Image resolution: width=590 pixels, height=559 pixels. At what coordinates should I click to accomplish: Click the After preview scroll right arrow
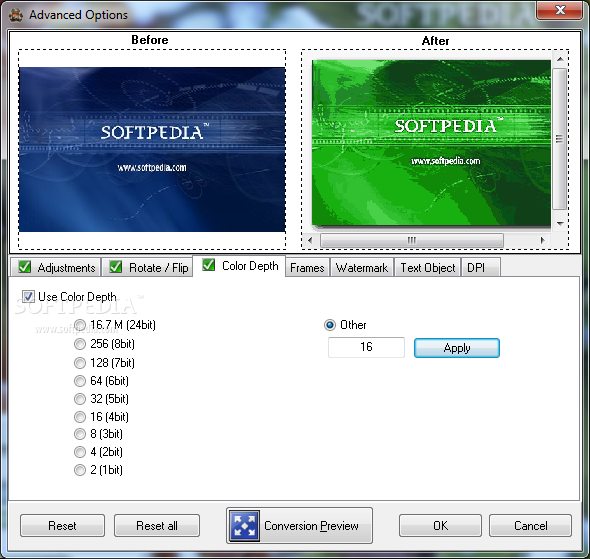click(x=542, y=240)
